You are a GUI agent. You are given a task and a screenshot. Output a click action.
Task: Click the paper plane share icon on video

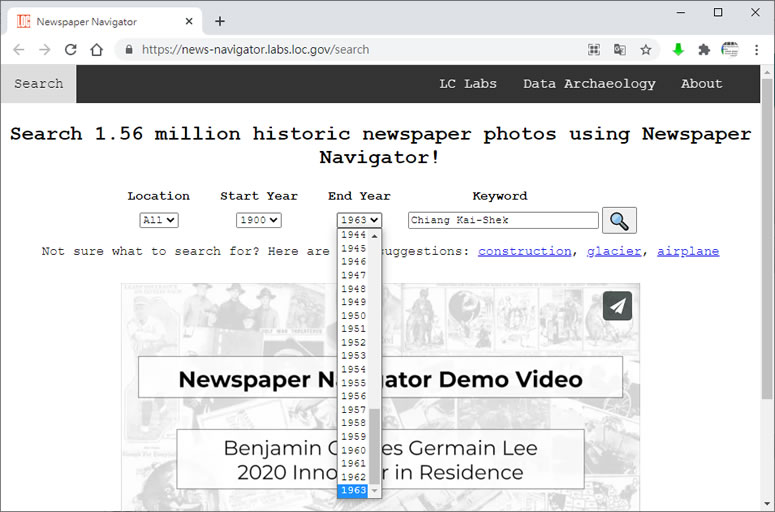617,306
